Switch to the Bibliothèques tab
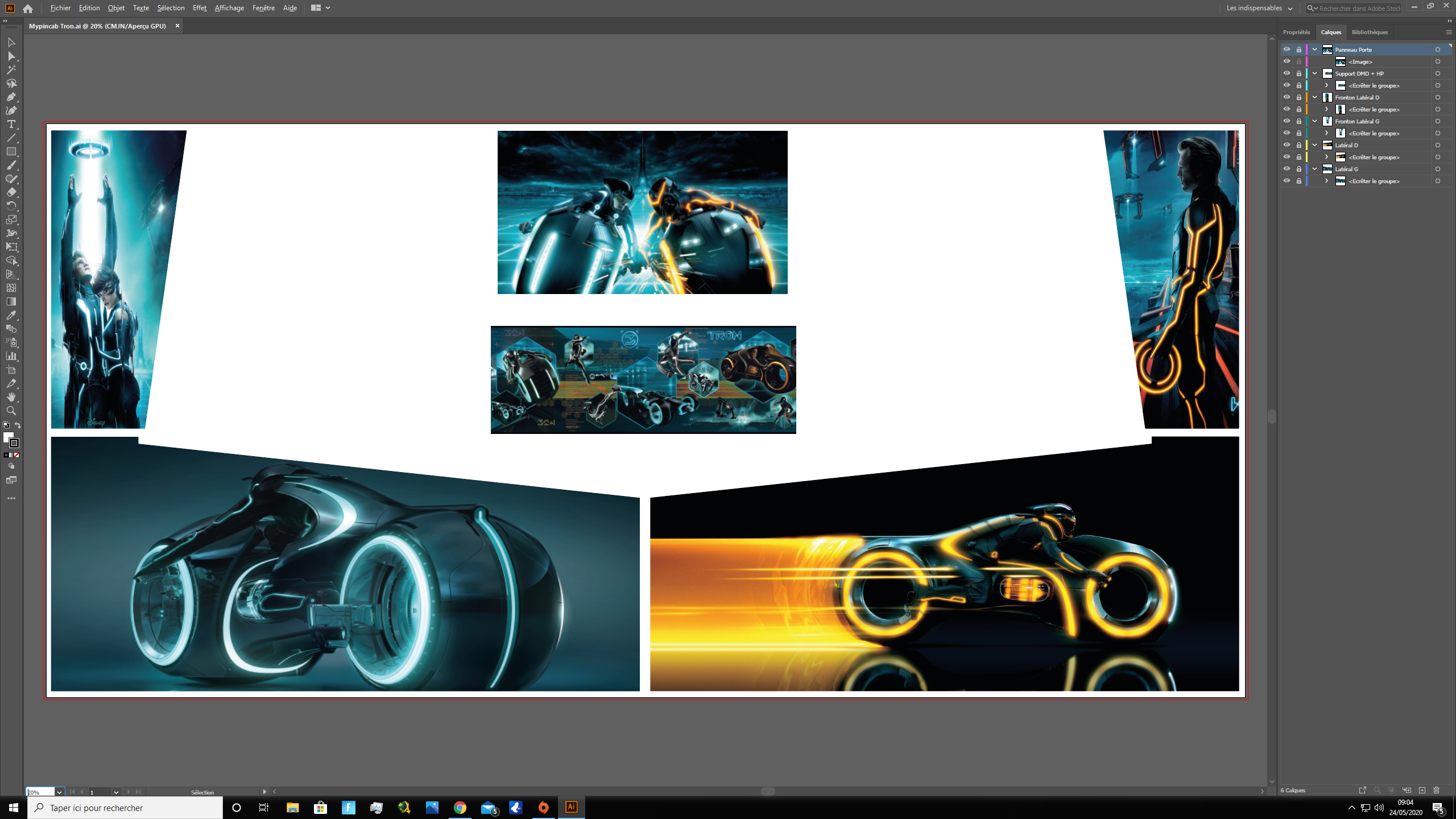The height and width of the screenshot is (819, 1456). coord(1370,32)
